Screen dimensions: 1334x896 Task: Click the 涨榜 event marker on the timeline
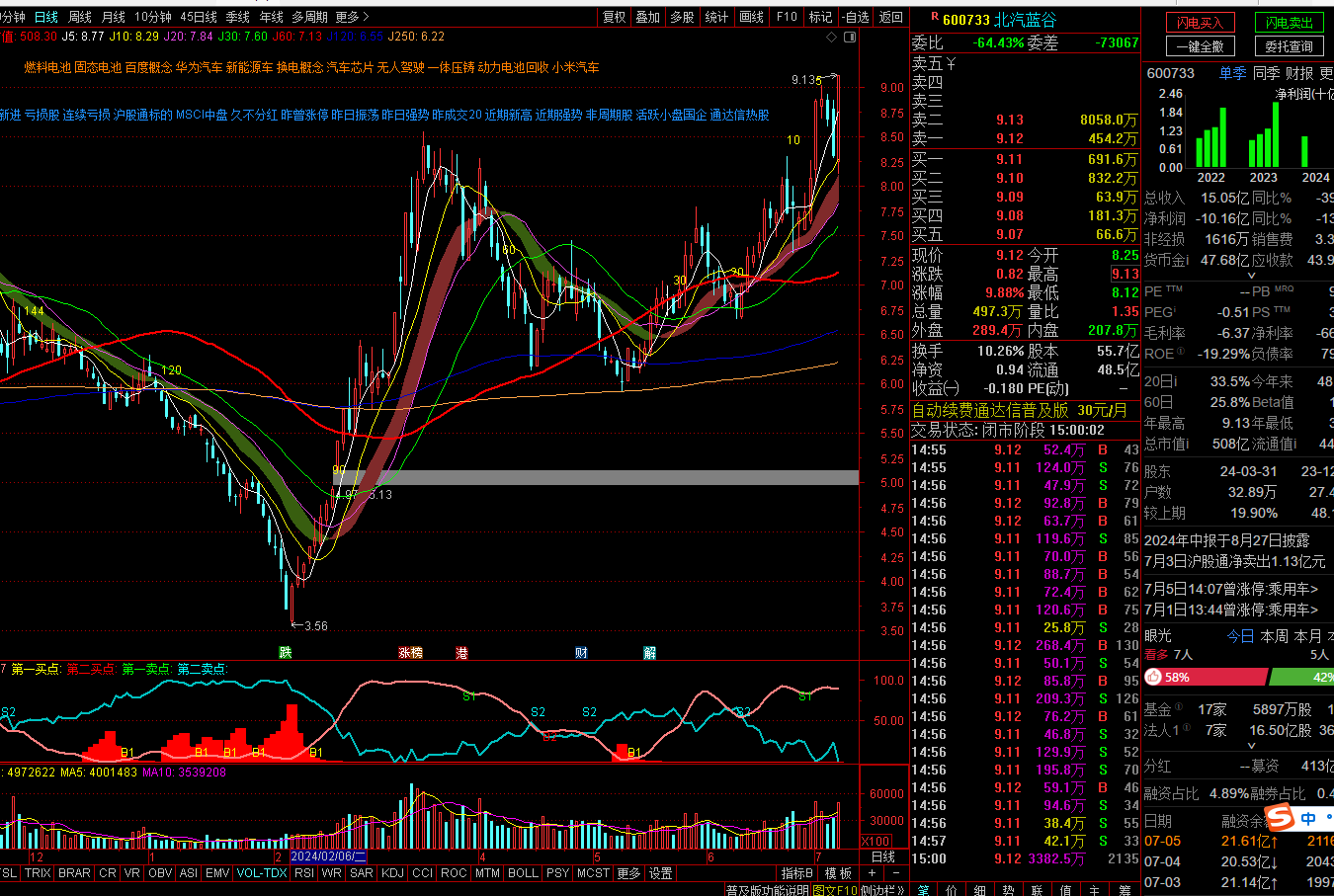[x=410, y=652]
